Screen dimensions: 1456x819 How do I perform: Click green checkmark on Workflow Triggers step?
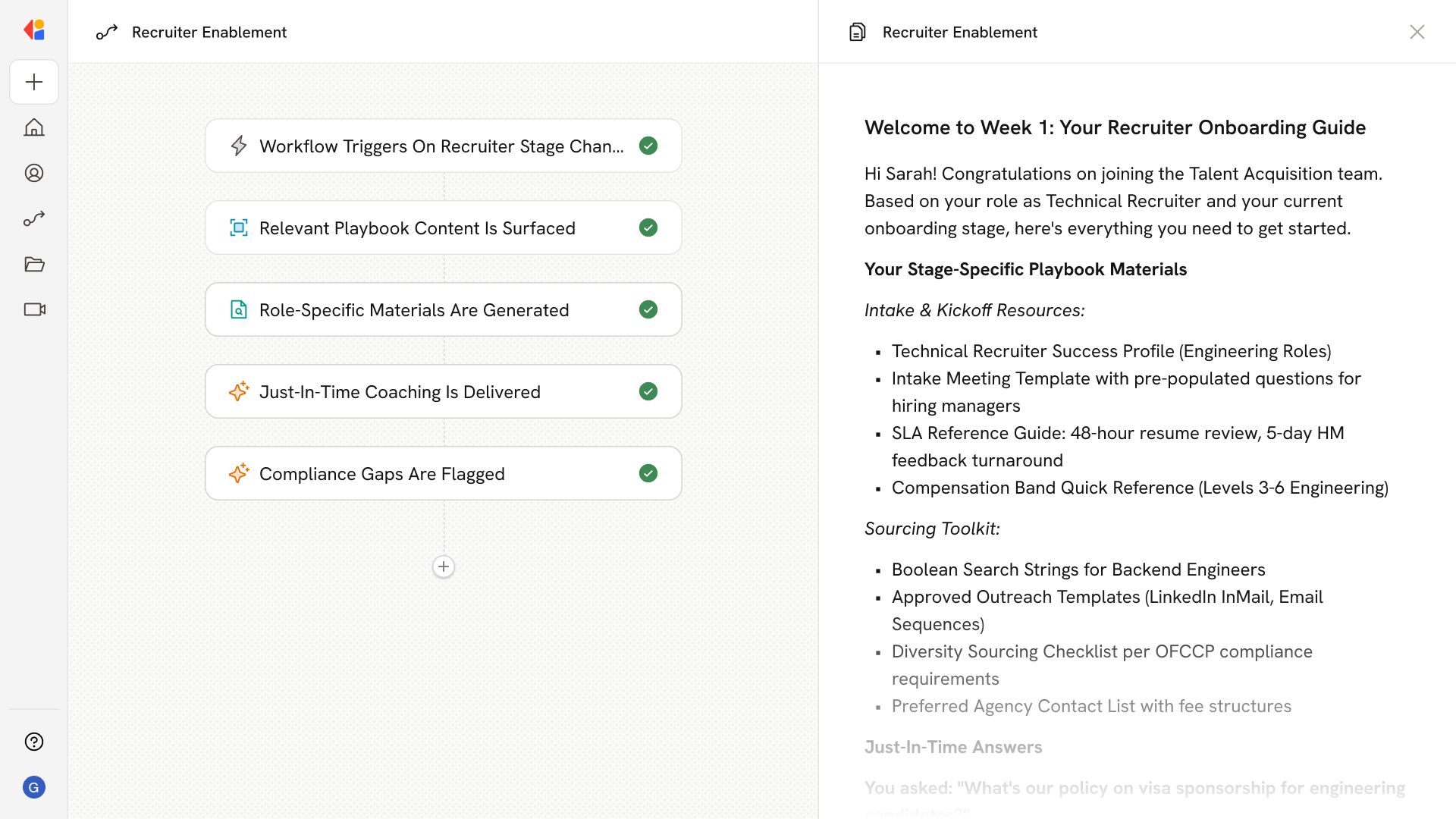648,146
